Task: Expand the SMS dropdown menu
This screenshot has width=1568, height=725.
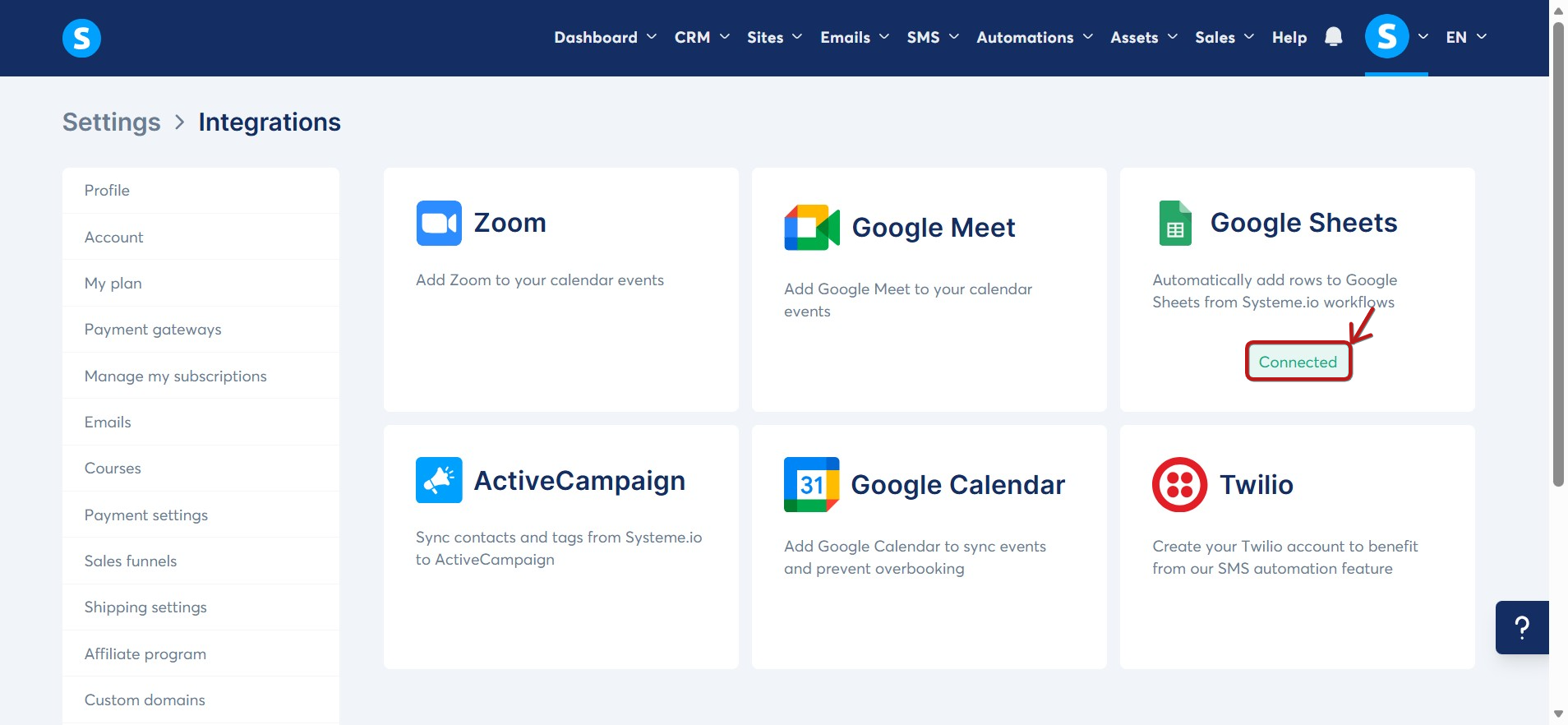Action: point(933,37)
